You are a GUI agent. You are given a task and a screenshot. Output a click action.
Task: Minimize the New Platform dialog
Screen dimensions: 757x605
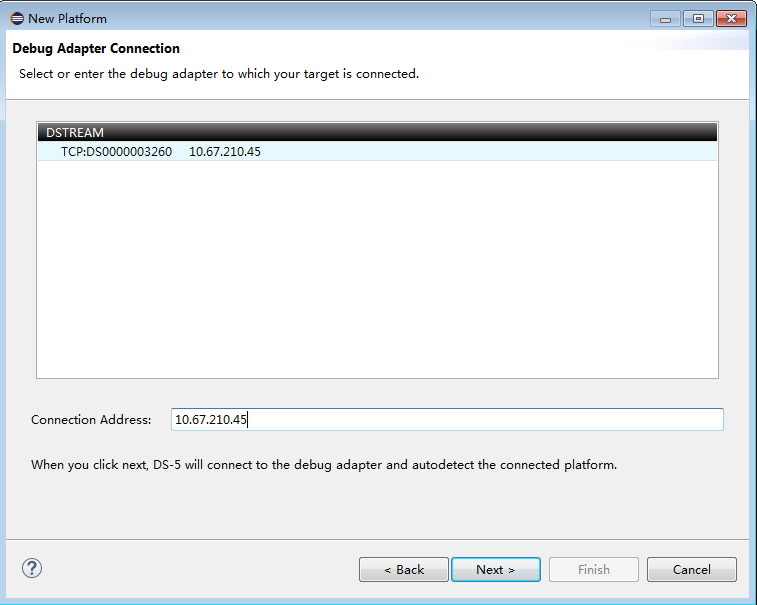664,19
